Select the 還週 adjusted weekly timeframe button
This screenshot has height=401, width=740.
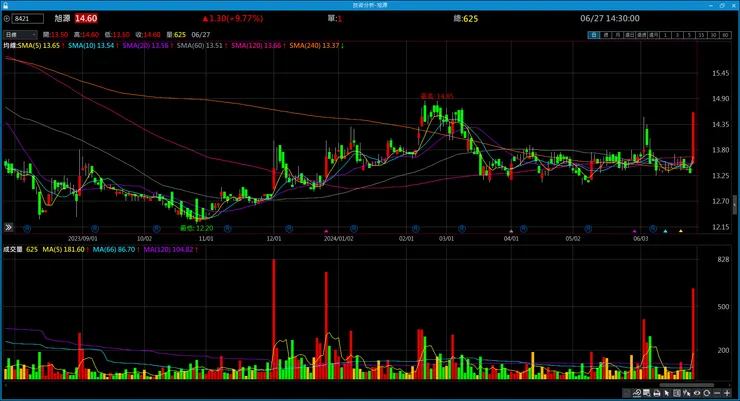(x=642, y=35)
